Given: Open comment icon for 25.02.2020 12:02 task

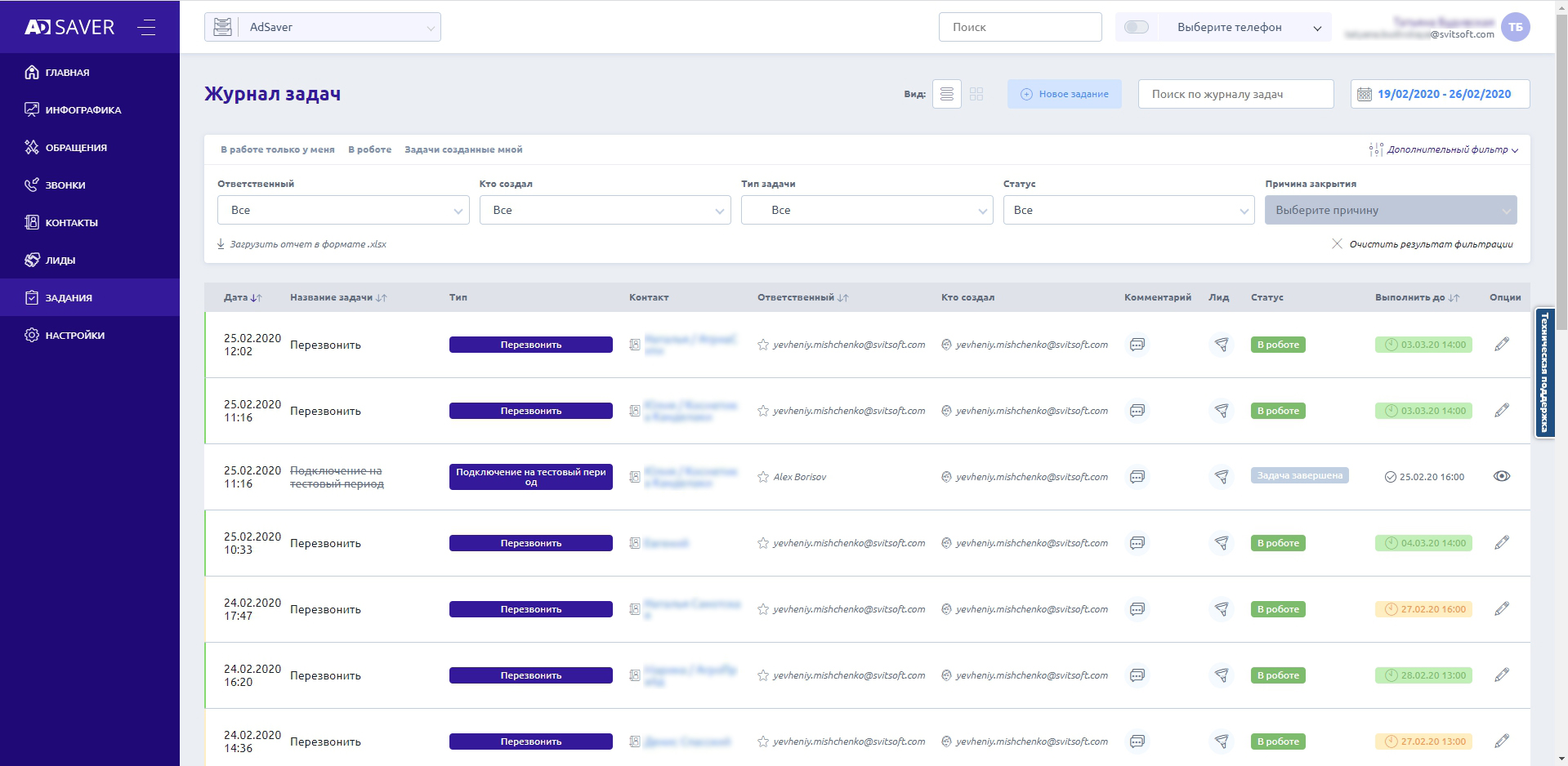Looking at the screenshot, I should (x=1137, y=345).
